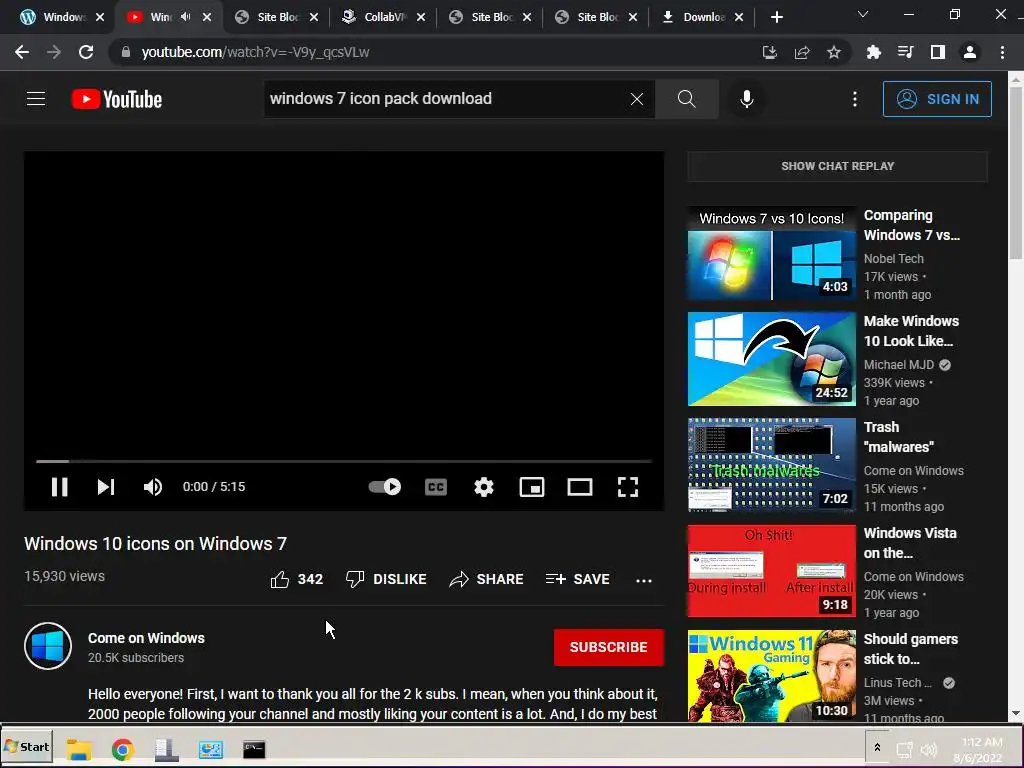The image size is (1024, 768).
Task: Mute the video player volume
Action: click(x=153, y=487)
